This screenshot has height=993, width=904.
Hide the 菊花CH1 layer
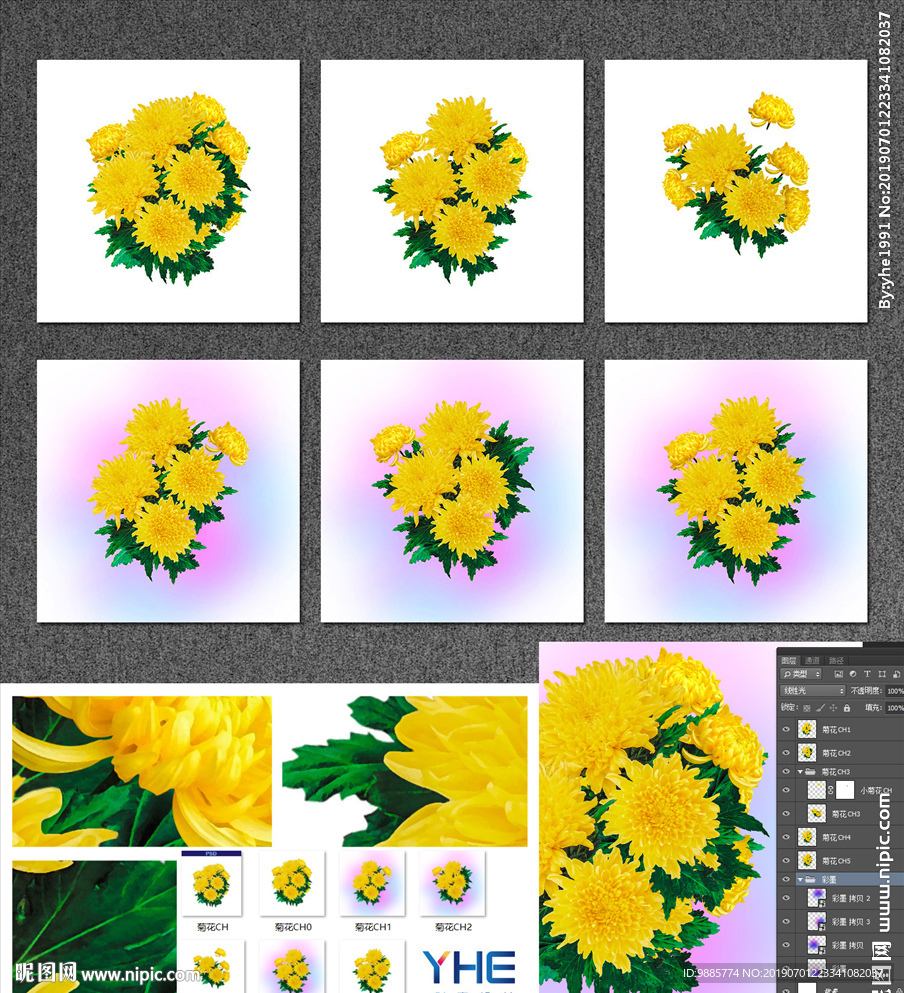[788, 729]
